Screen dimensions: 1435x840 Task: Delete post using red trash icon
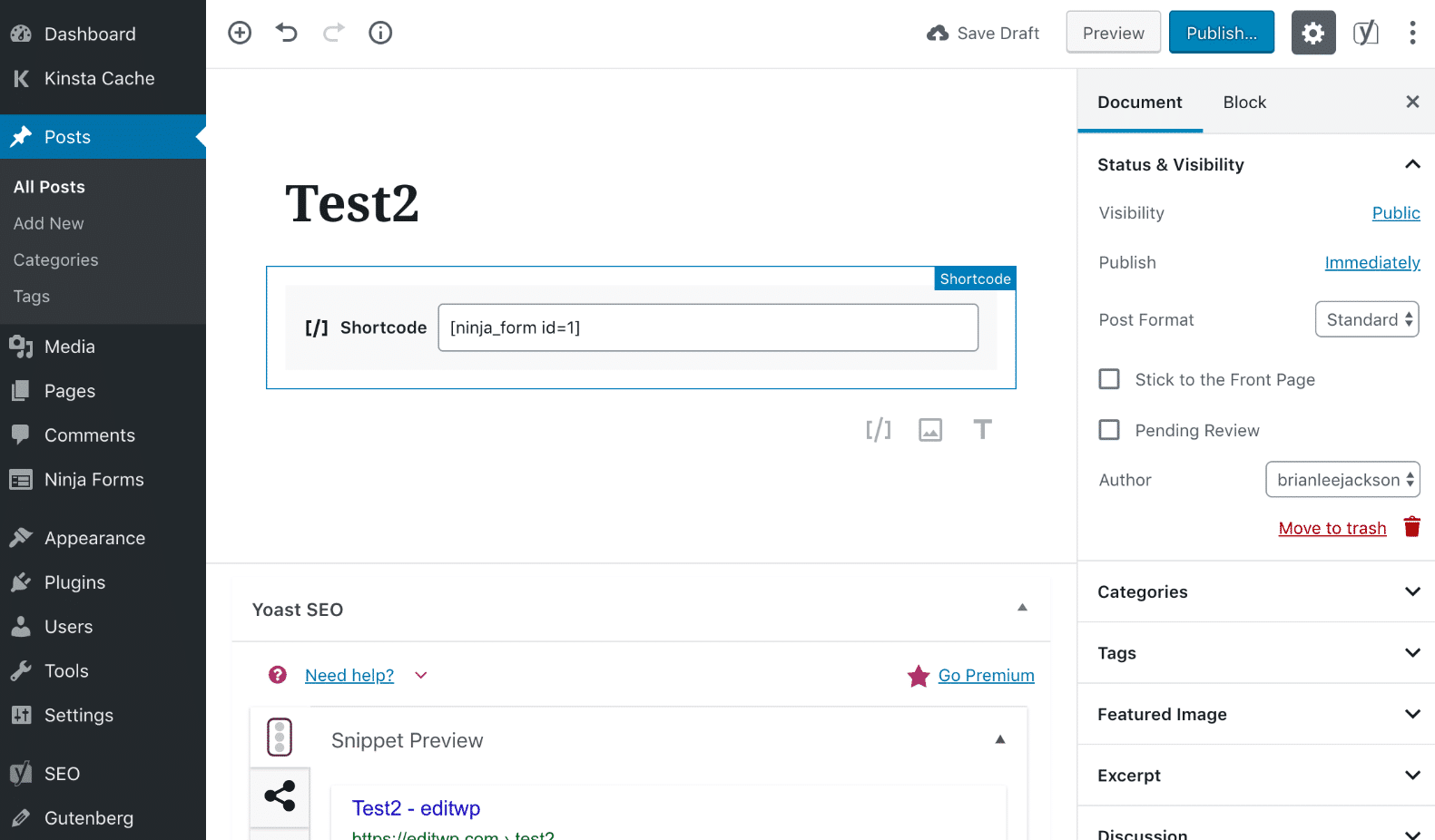[x=1411, y=527]
